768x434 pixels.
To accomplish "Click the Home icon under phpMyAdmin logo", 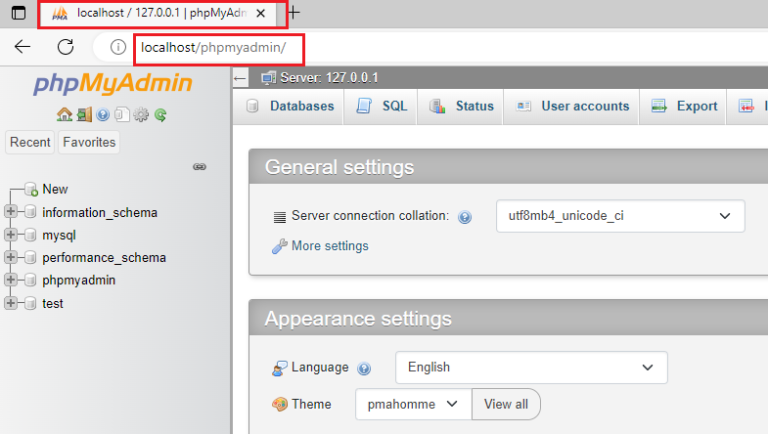I will pos(64,115).
